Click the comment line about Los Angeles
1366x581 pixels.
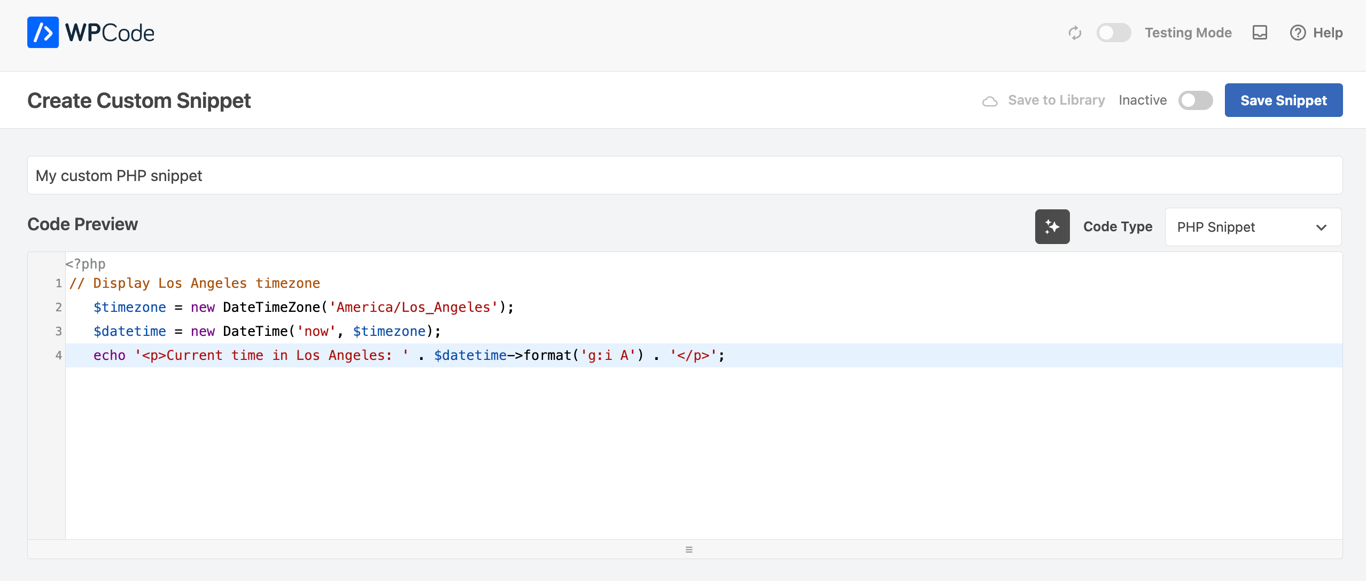point(195,283)
